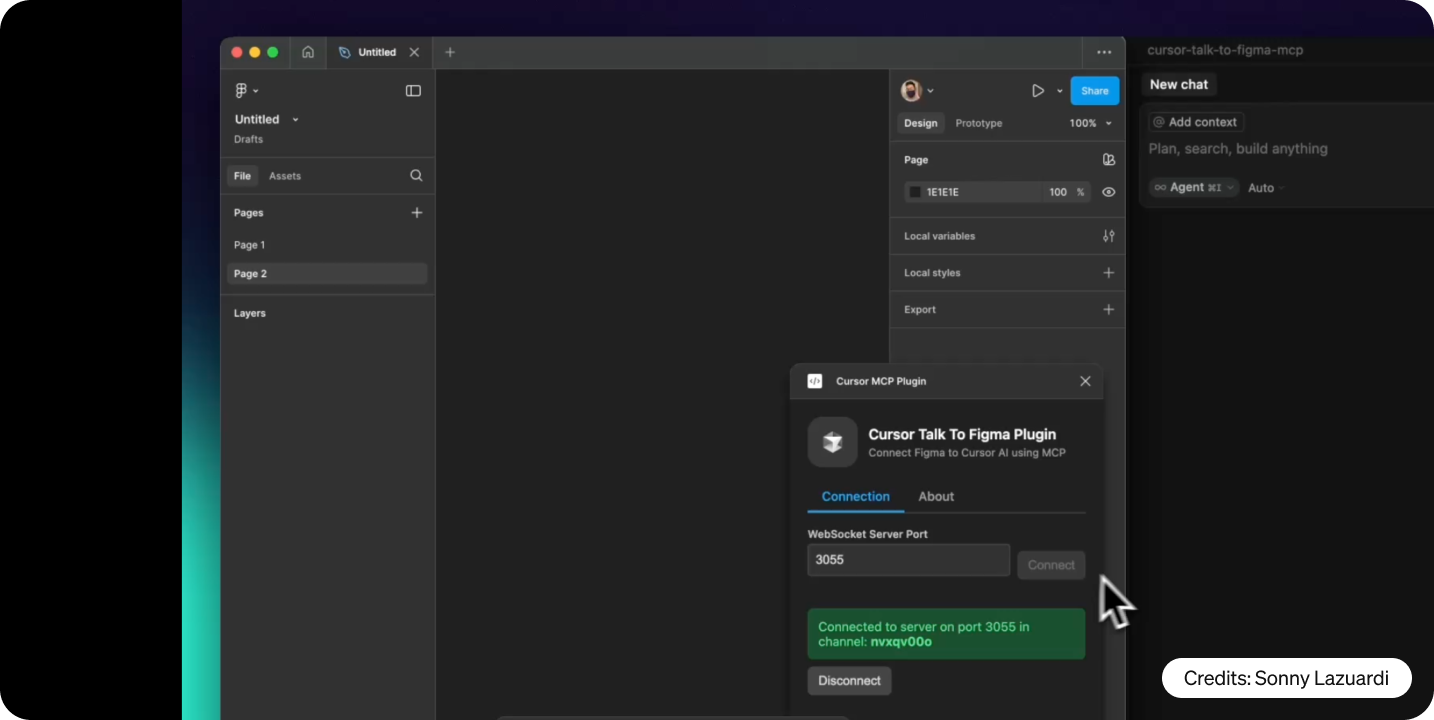Image resolution: width=1434 pixels, height=720 pixels.
Task: Click the Cursor chat prompt input
Action: 1238,149
